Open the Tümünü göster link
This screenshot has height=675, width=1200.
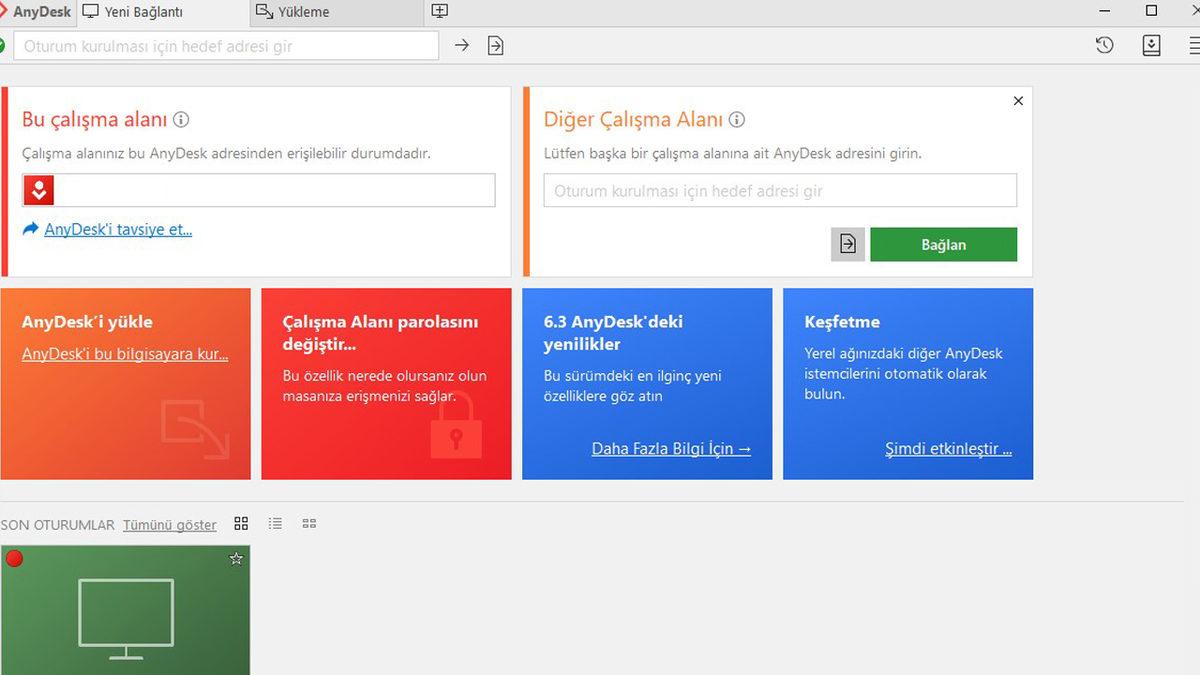[x=169, y=524]
